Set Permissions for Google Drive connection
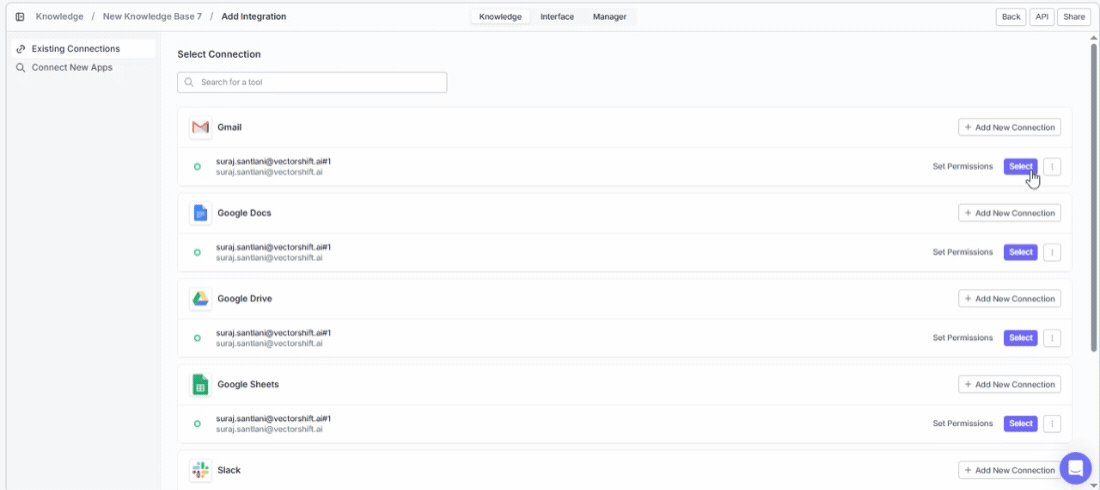Screen dimensions: 1100x490 [x=962, y=338]
